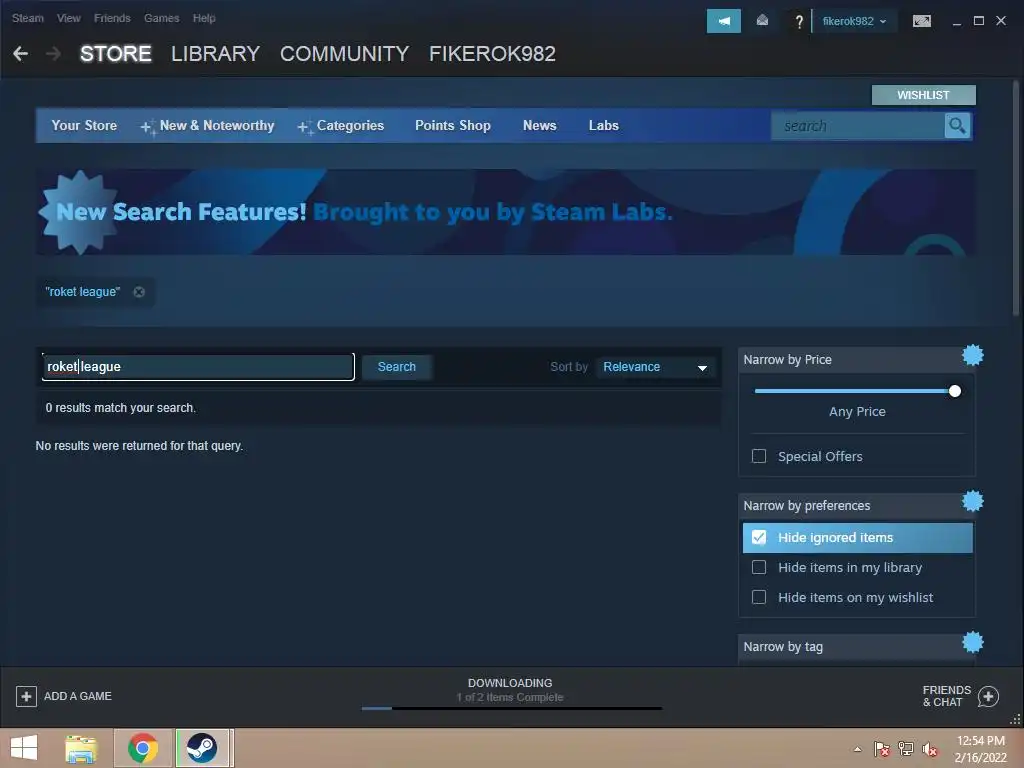Open Your Store link

84,125
